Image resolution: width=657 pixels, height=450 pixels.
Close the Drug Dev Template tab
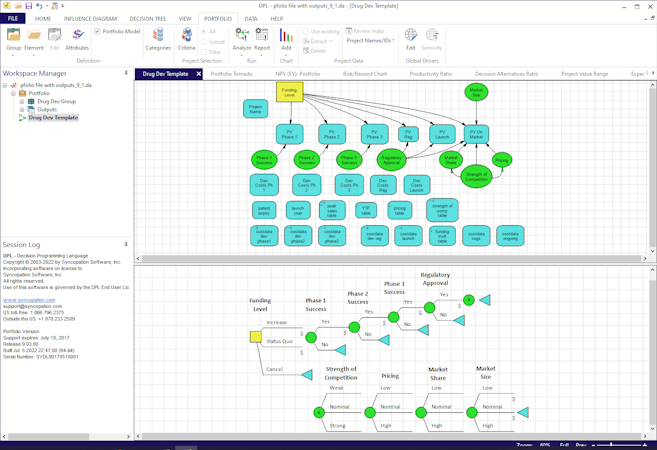tap(199, 74)
